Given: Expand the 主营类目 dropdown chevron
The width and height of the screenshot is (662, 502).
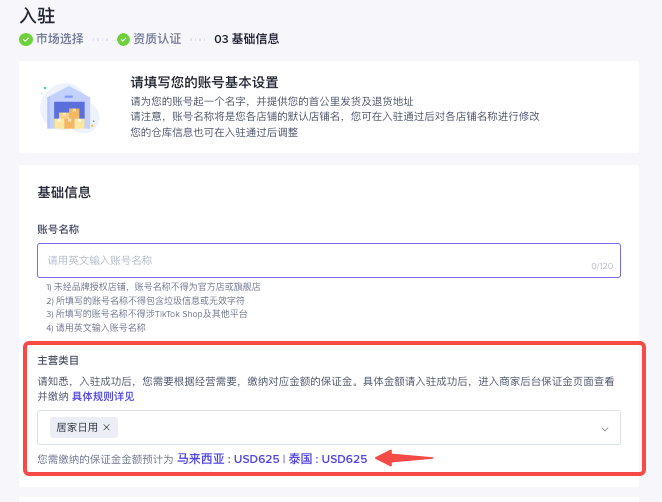Looking at the screenshot, I should (x=604, y=428).
